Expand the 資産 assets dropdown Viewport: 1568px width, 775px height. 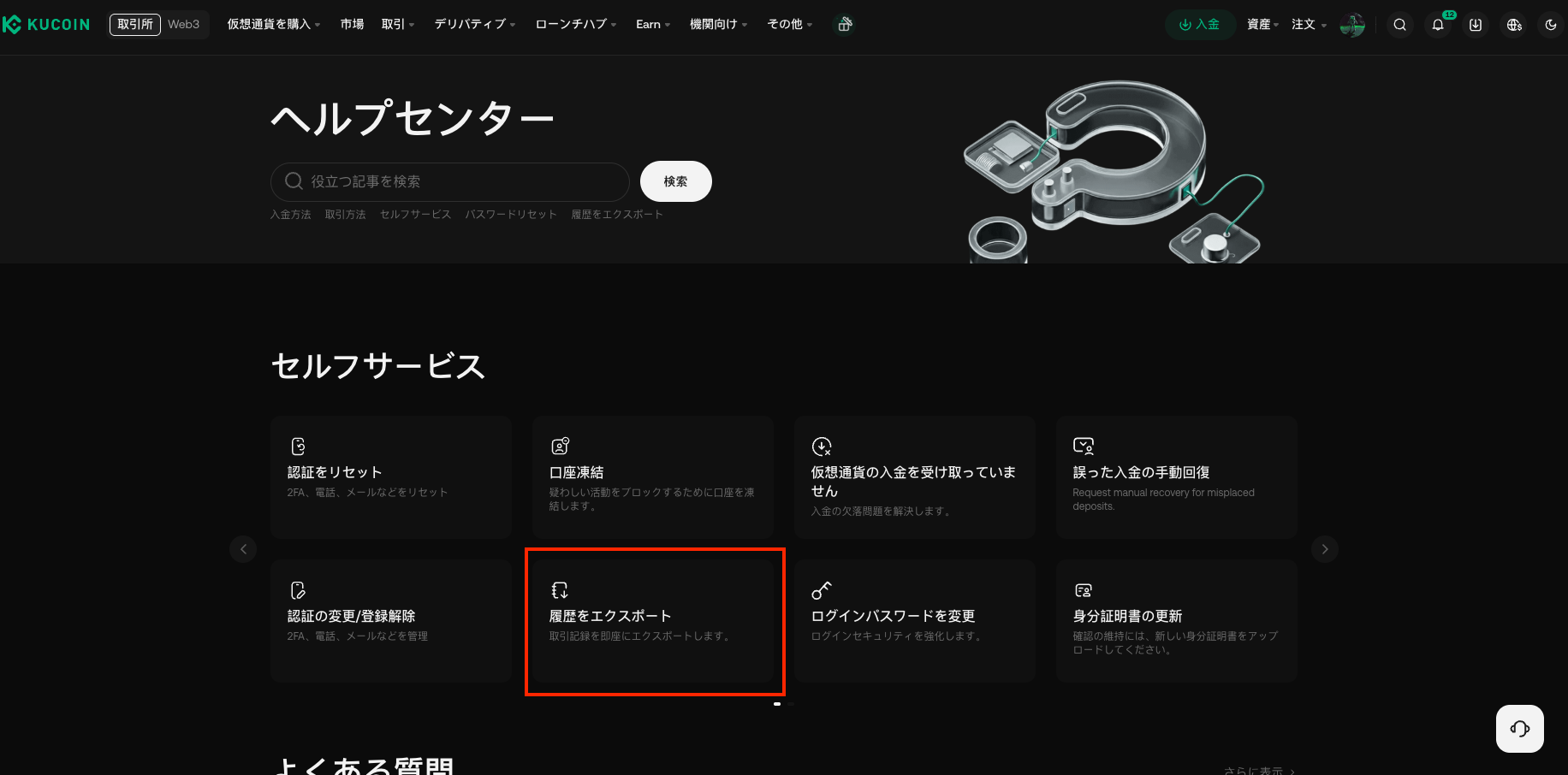(1262, 25)
